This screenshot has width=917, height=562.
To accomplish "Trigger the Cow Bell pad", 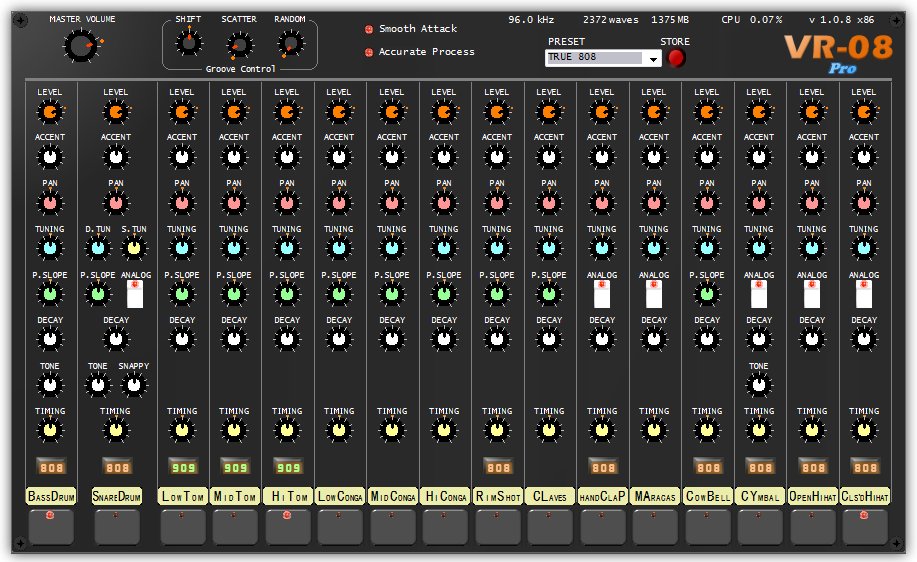I will tap(708, 526).
